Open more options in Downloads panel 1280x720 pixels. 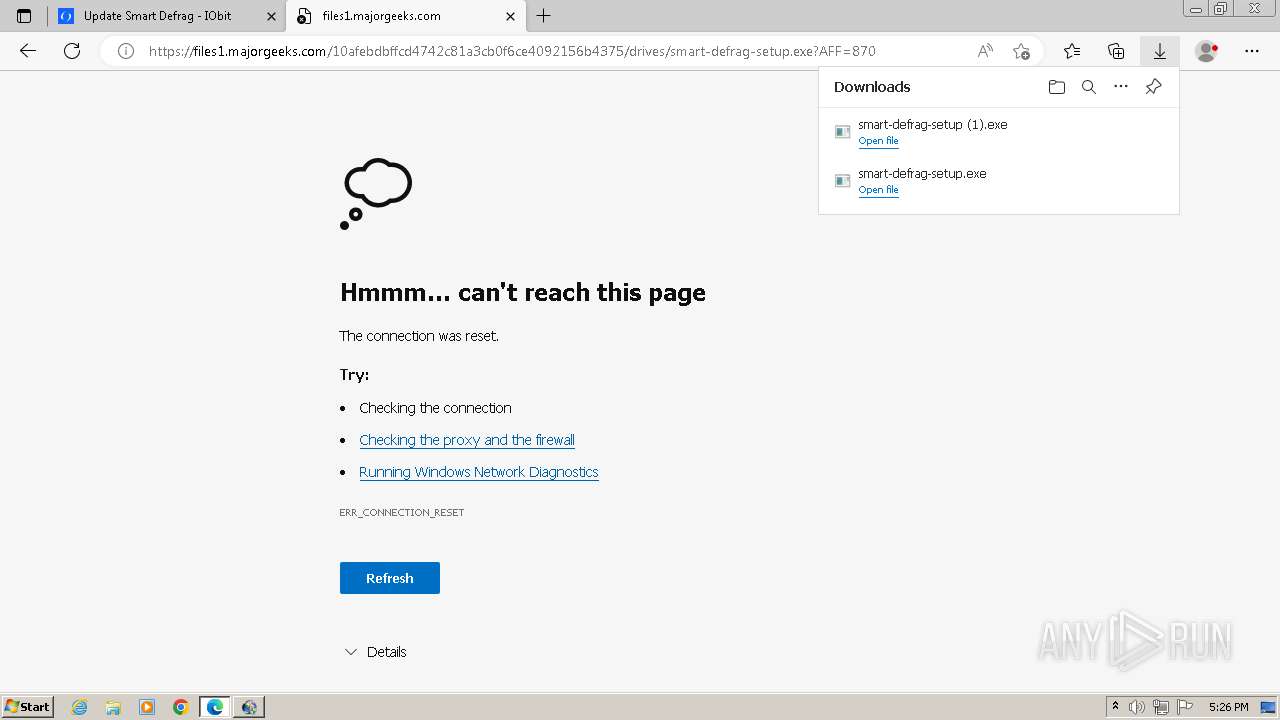click(x=1121, y=87)
